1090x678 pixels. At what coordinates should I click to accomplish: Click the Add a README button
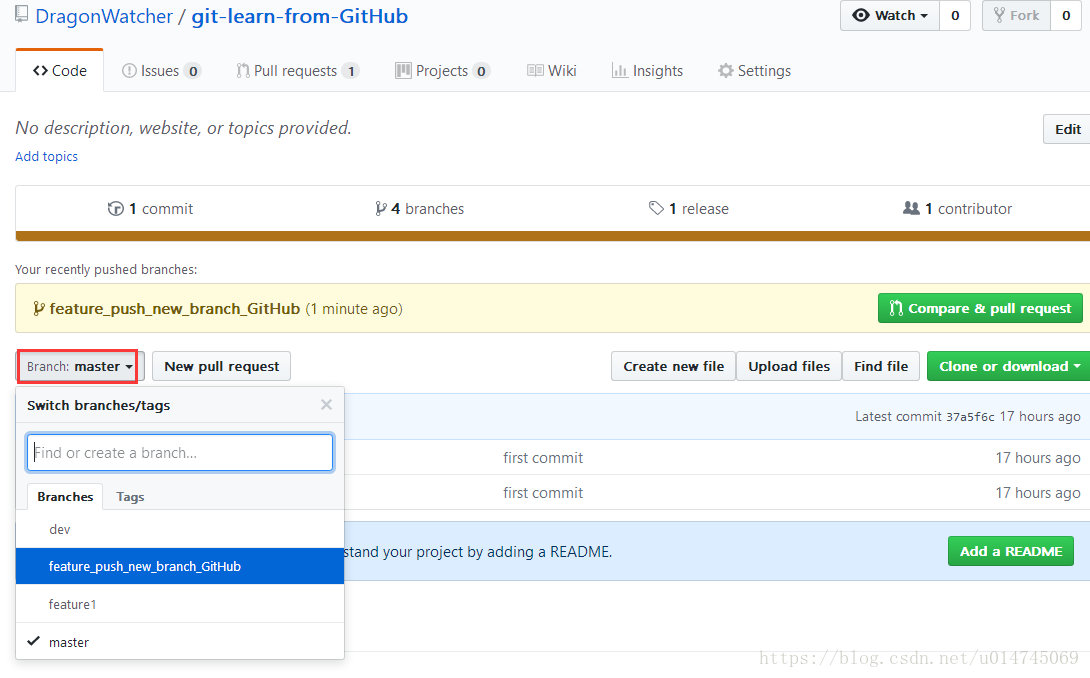click(x=1011, y=551)
